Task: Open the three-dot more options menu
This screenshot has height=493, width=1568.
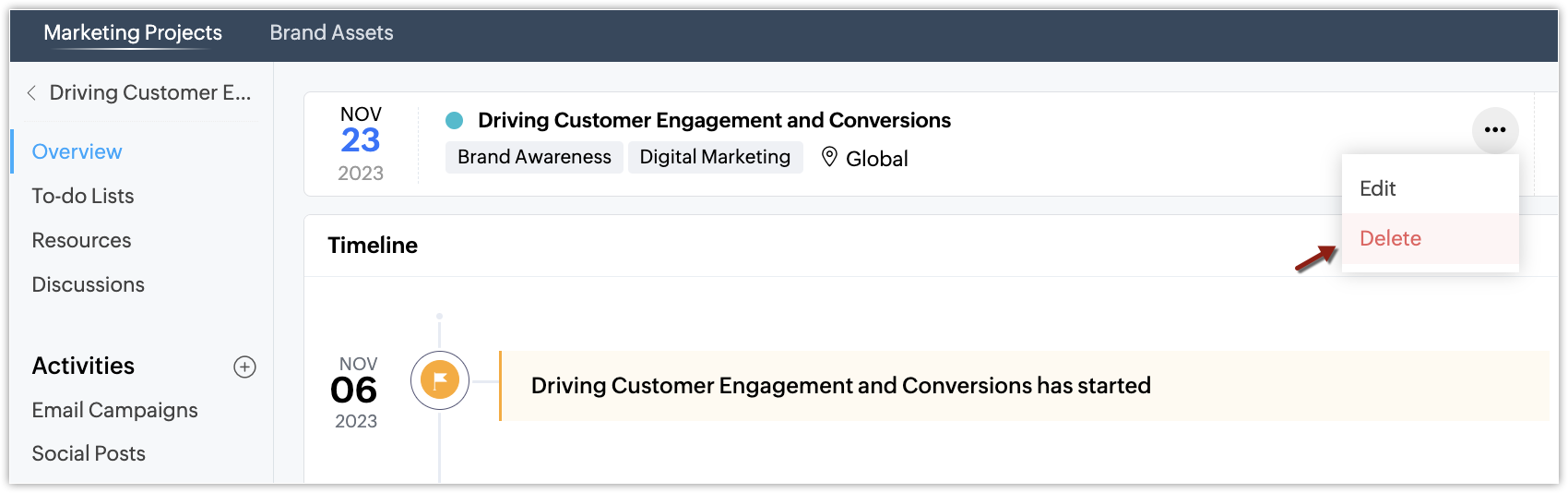Action: 1495,130
